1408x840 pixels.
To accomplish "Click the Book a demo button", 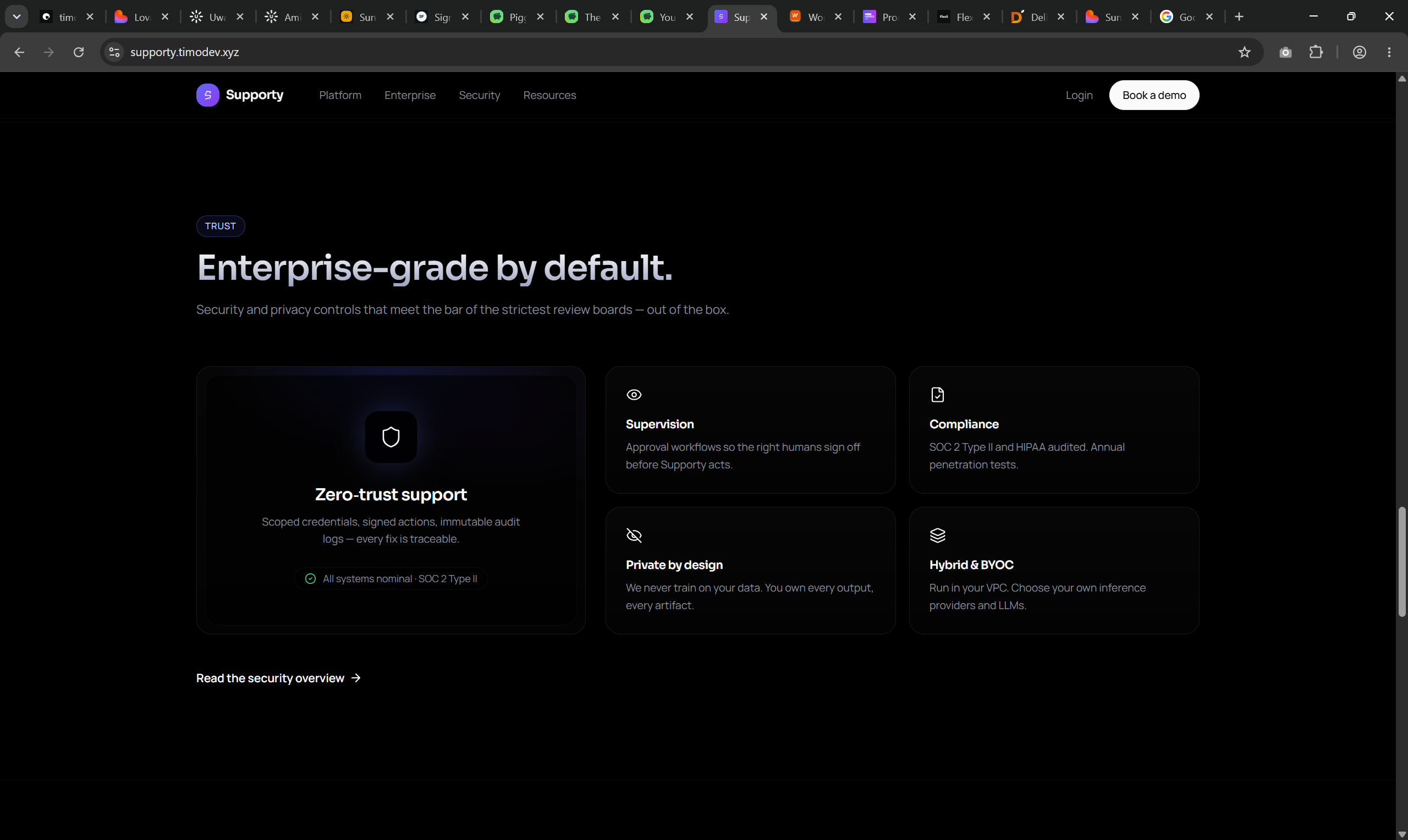I will (1154, 95).
